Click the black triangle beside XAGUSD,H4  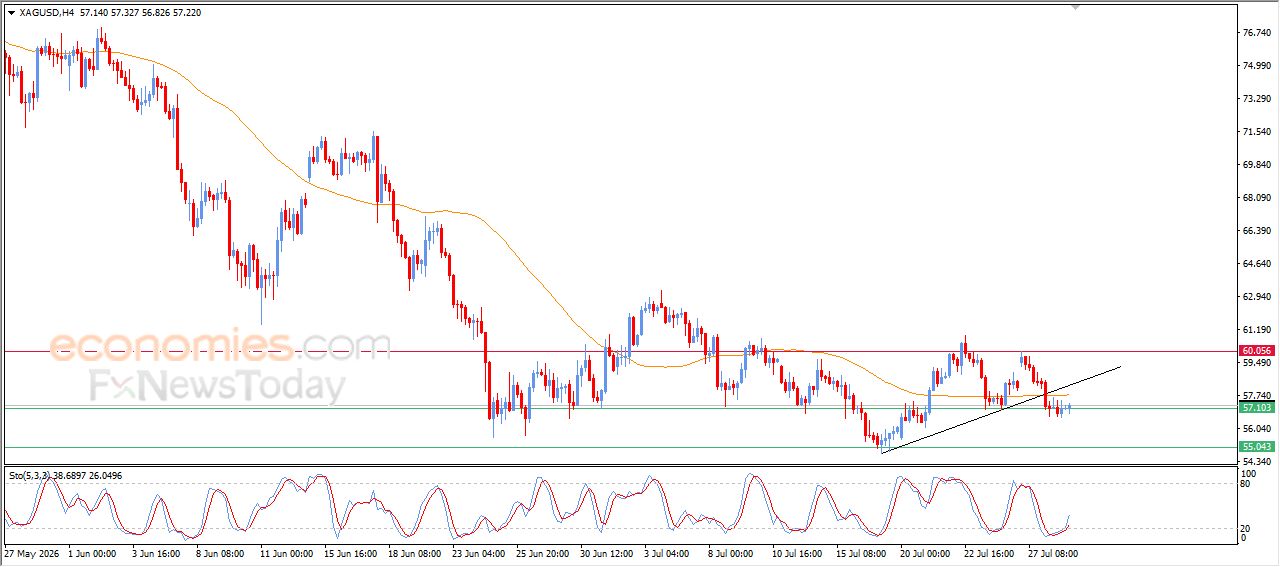pyautogui.click(x=11, y=13)
